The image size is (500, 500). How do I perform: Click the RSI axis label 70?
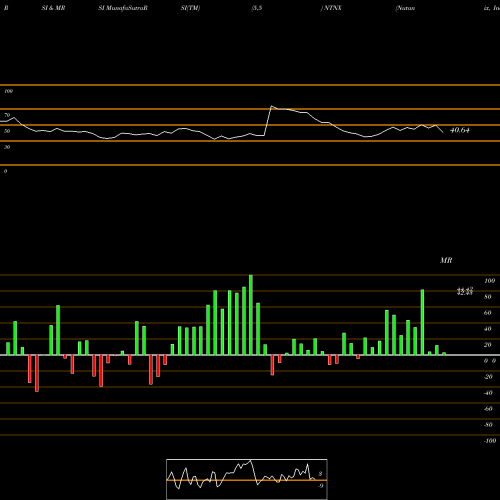[x=7, y=115]
